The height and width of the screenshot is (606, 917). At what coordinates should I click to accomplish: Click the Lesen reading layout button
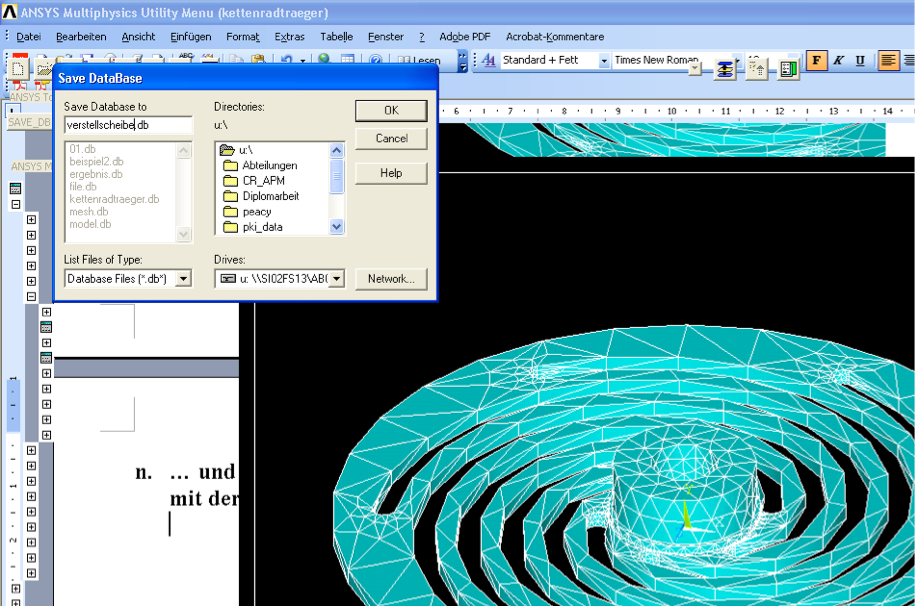[419, 60]
